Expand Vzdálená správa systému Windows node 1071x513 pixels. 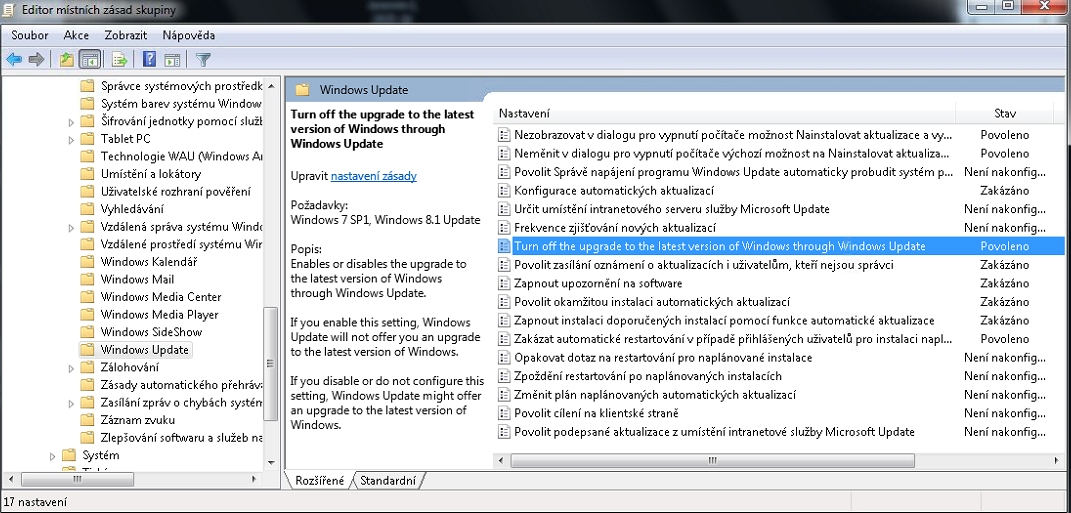72,227
